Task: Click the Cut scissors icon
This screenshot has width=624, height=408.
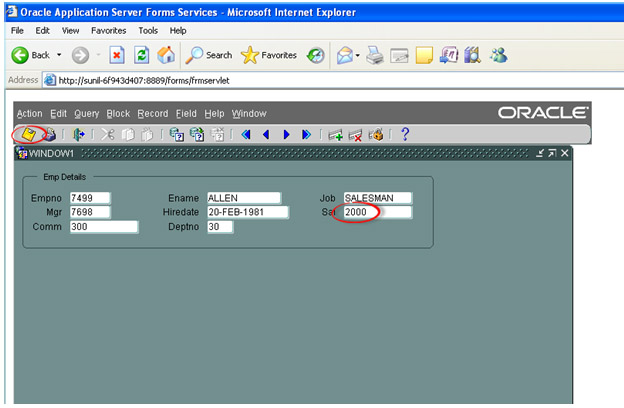Action: (107, 135)
